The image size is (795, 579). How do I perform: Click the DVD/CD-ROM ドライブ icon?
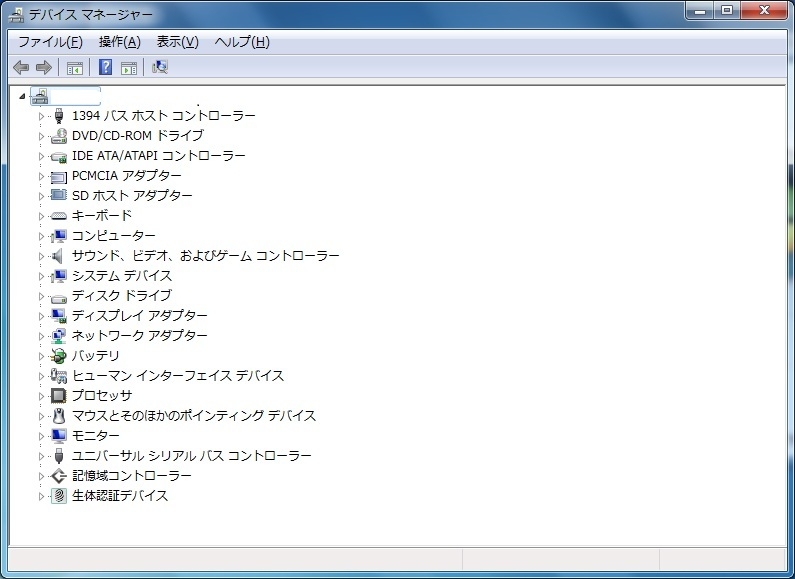pos(59,136)
